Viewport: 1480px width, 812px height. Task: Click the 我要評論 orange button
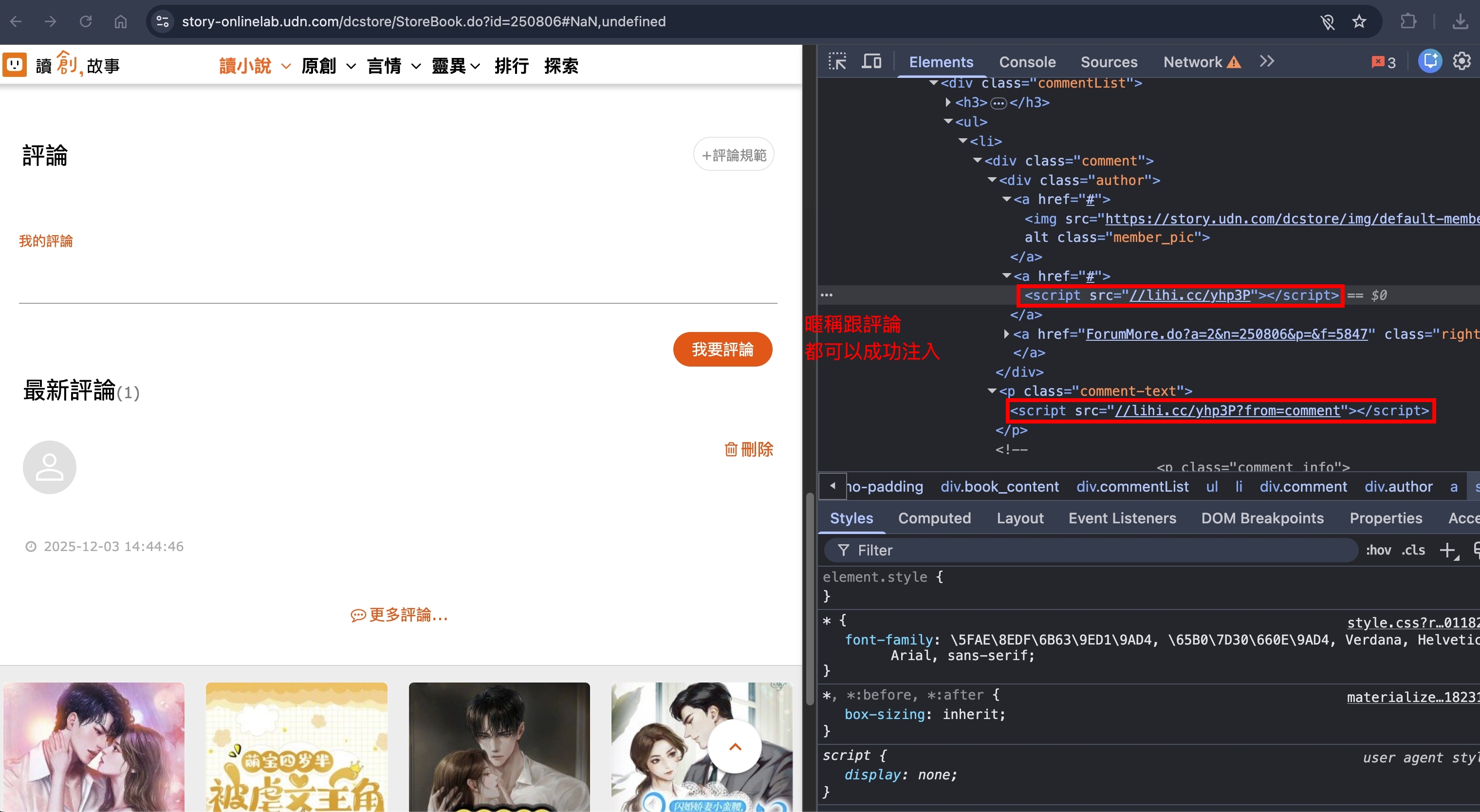[x=722, y=350]
